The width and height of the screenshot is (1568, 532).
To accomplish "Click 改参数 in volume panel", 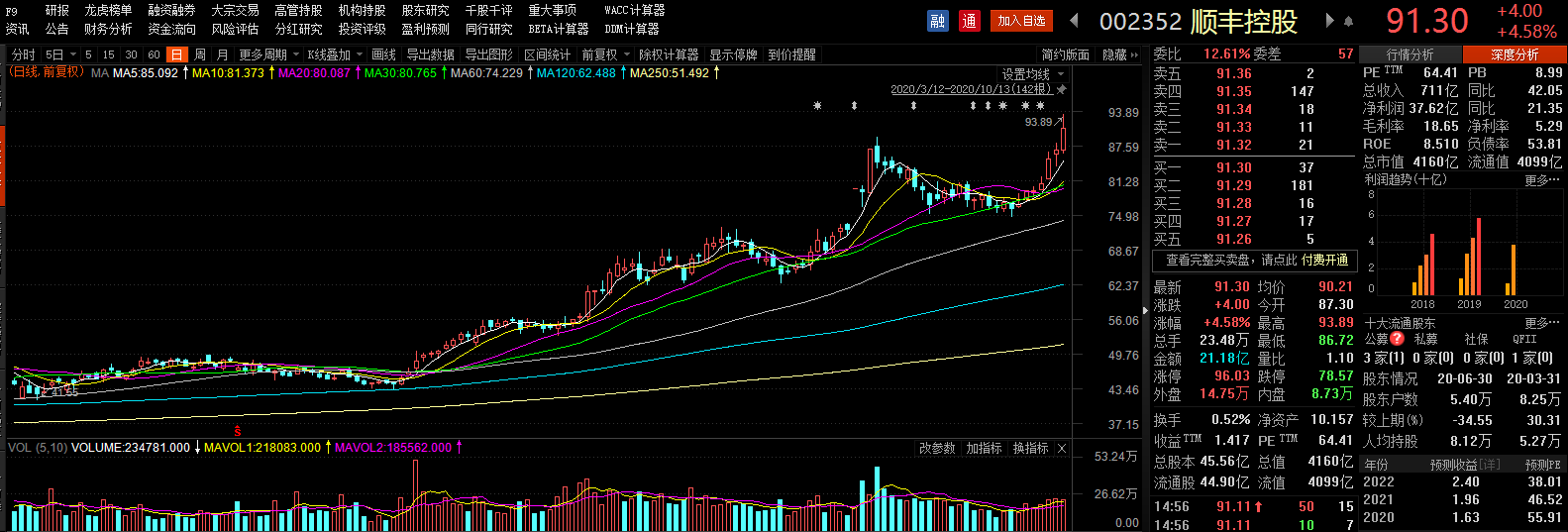I will [937, 449].
